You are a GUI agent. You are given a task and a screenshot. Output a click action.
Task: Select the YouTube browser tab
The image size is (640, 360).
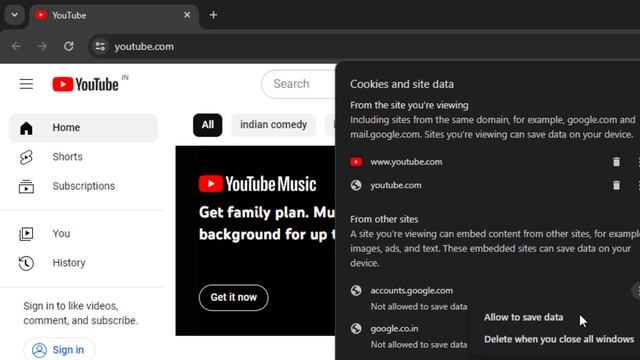pos(114,16)
